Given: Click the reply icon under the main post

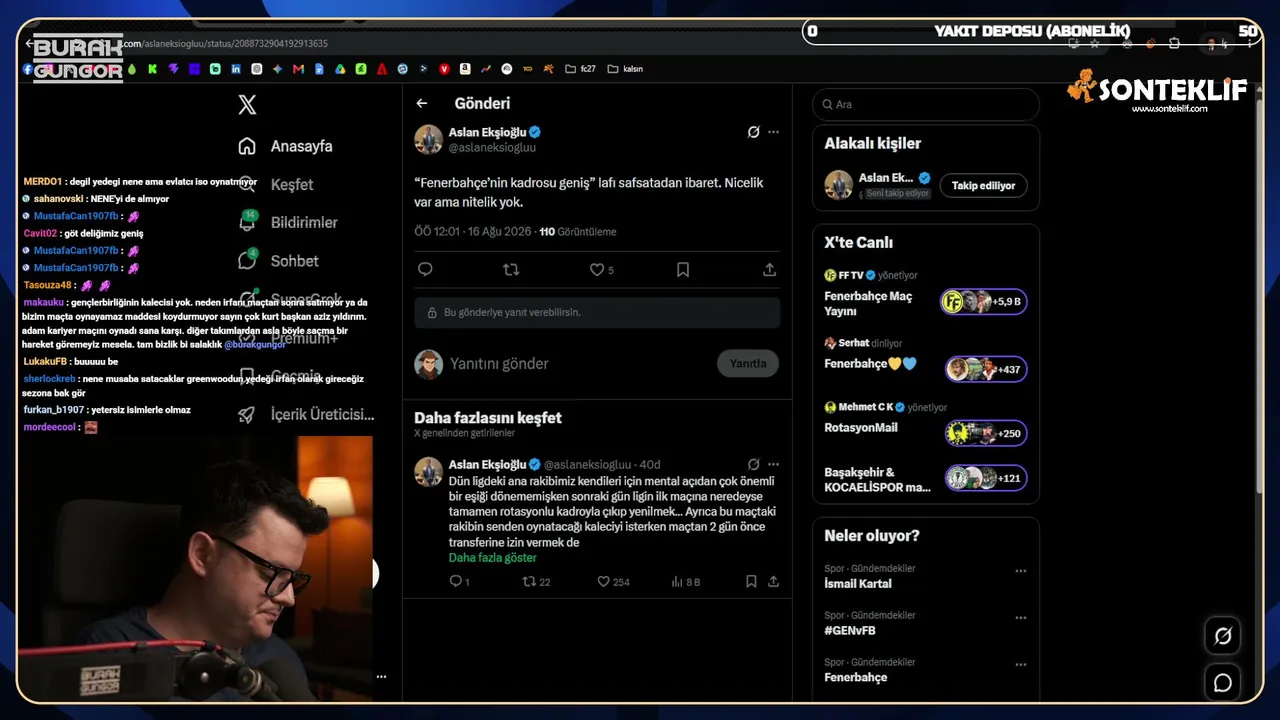Looking at the screenshot, I should click(x=425, y=269).
